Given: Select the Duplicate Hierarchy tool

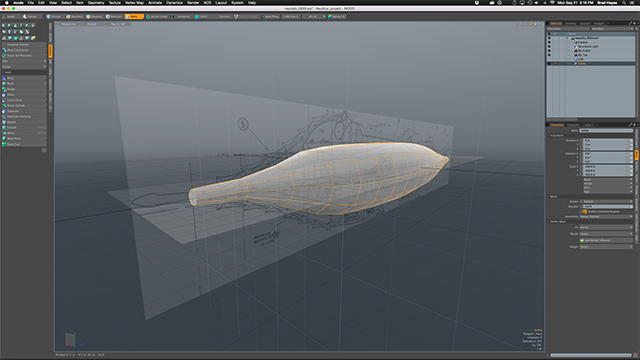Looking at the screenshot, I should tap(24, 116).
